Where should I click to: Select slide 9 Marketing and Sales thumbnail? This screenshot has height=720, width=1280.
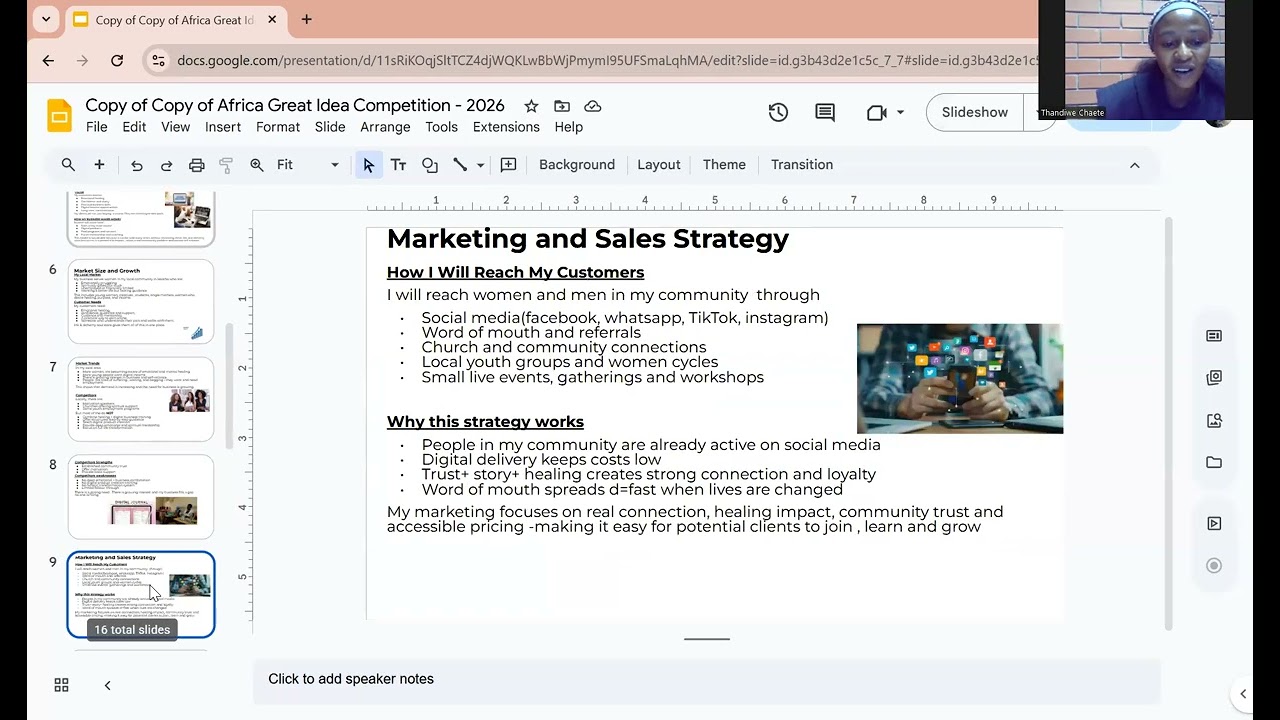141,594
